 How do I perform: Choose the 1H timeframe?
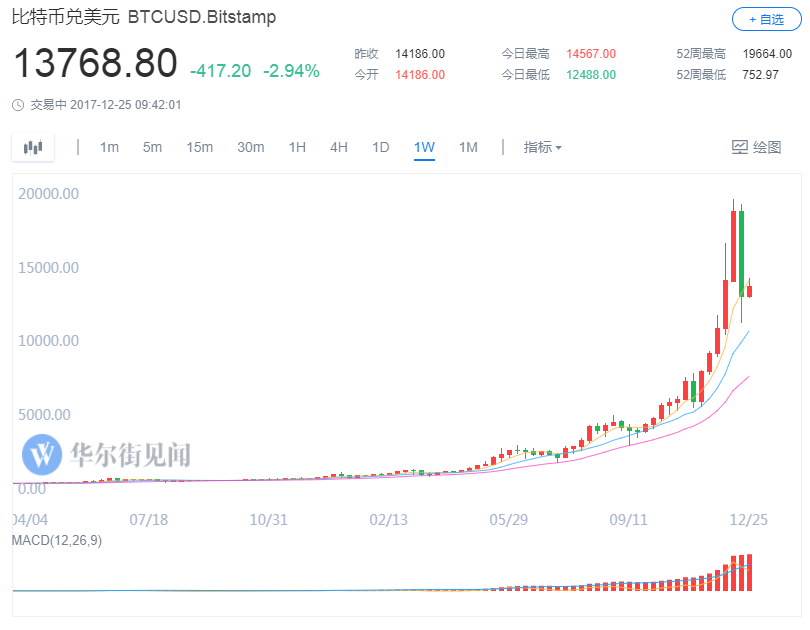(x=297, y=147)
